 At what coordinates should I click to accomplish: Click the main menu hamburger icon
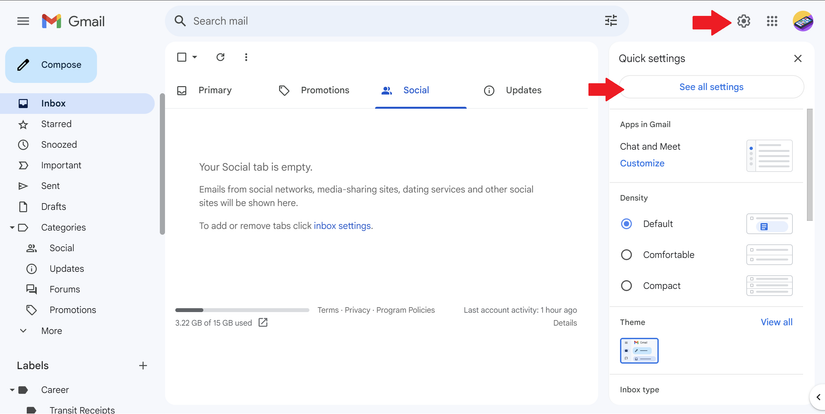point(23,21)
